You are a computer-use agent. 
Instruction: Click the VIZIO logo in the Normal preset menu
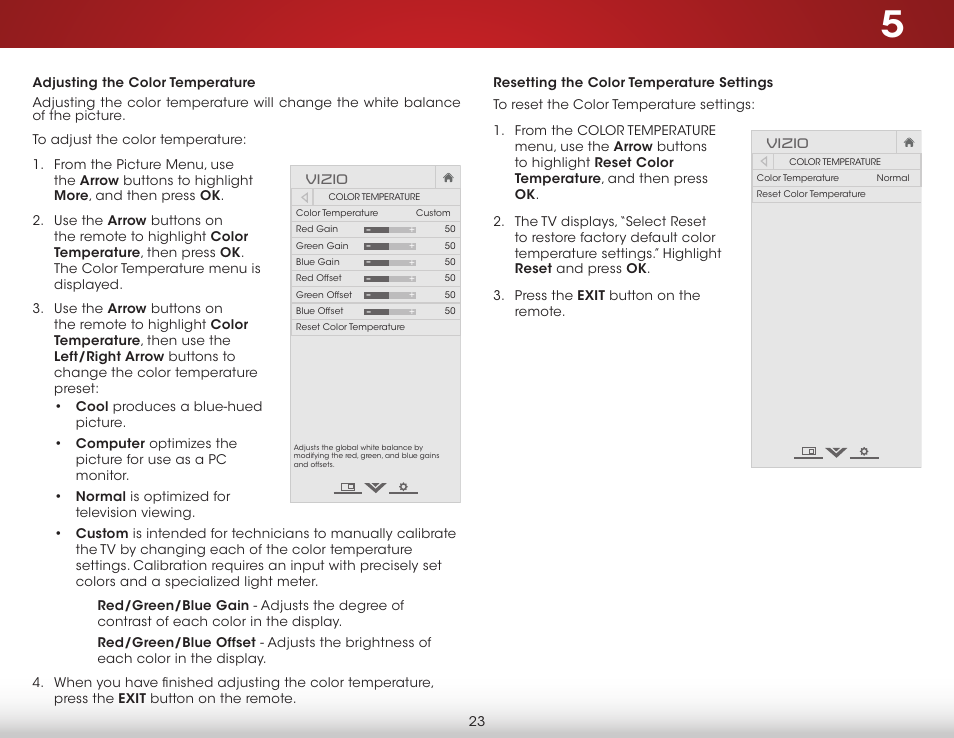[787, 144]
